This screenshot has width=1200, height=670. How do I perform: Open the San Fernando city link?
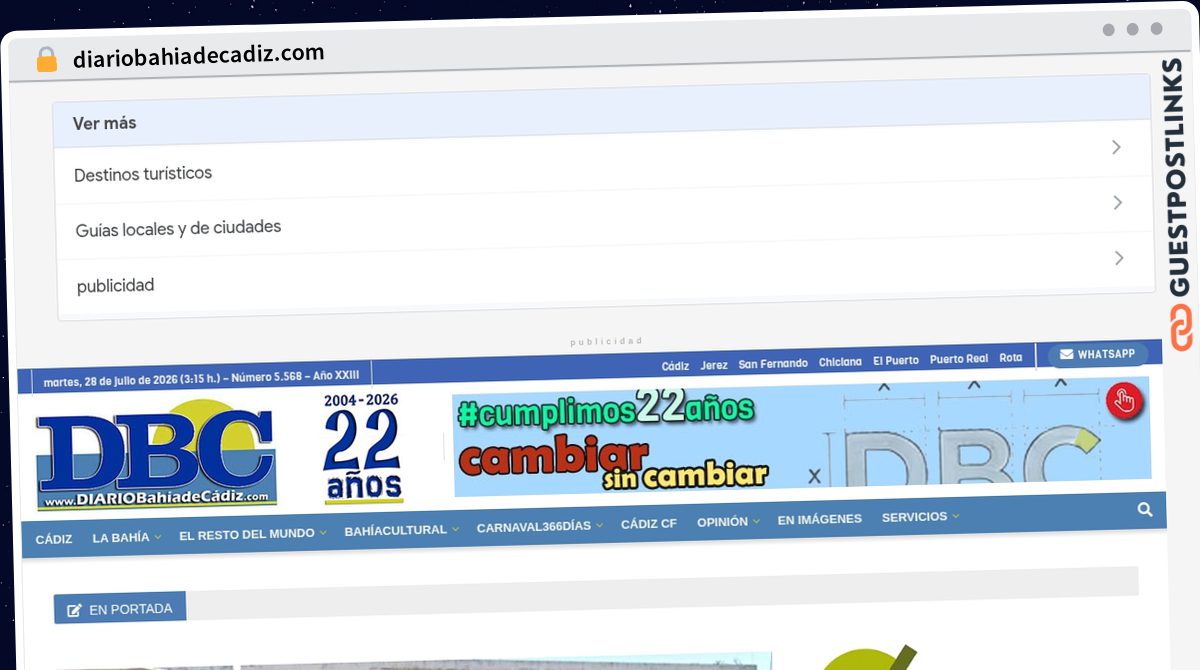tap(773, 364)
